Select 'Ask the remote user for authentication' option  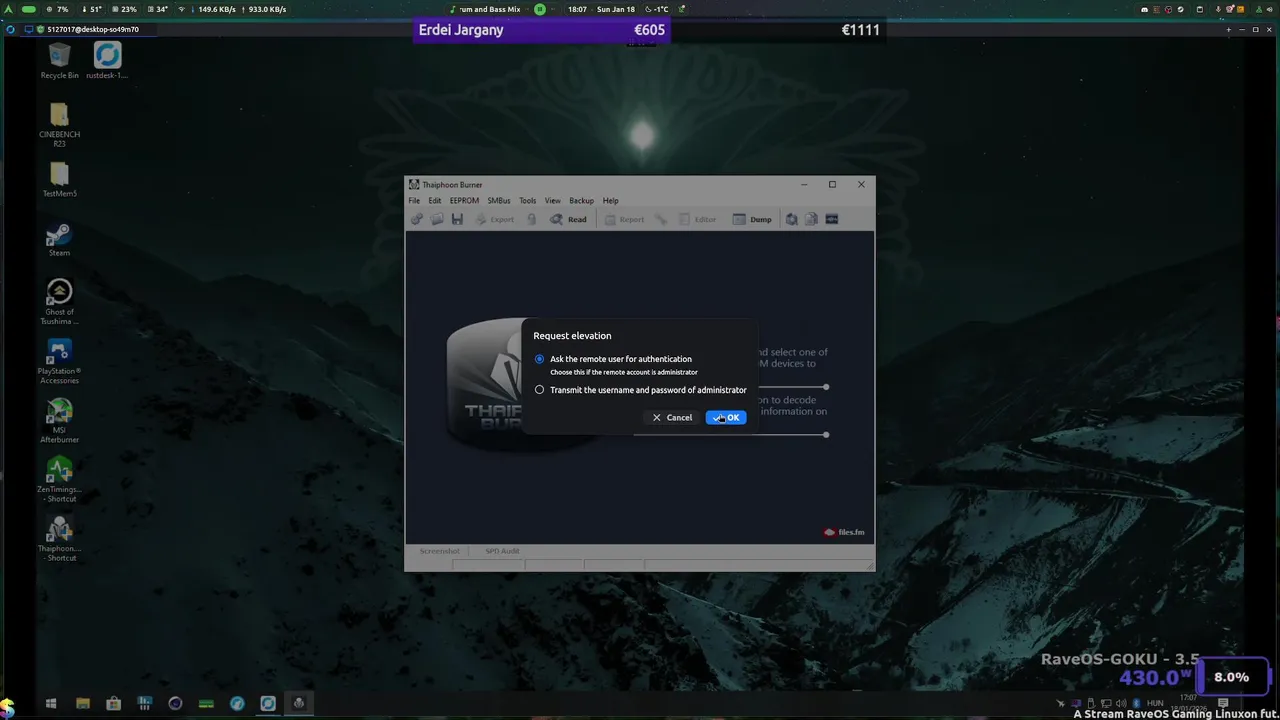coord(539,359)
